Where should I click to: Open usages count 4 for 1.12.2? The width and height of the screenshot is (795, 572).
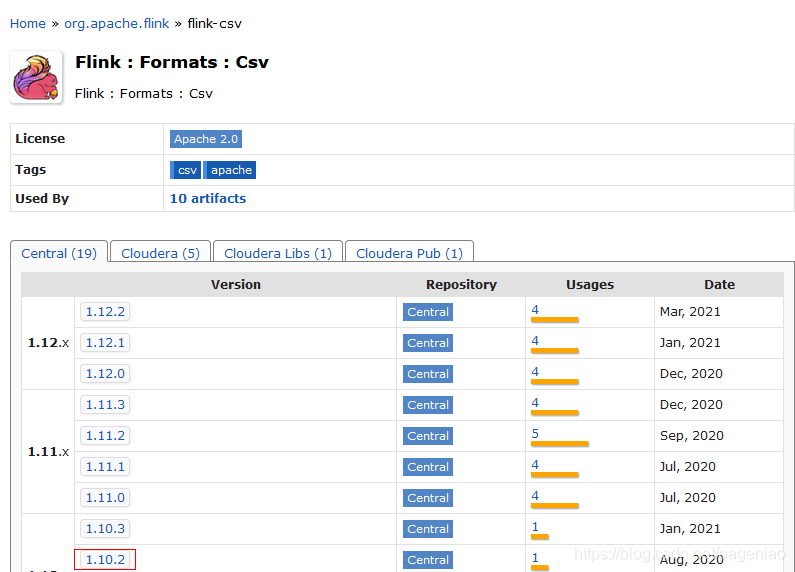pyautogui.click(x=535, y=309)
